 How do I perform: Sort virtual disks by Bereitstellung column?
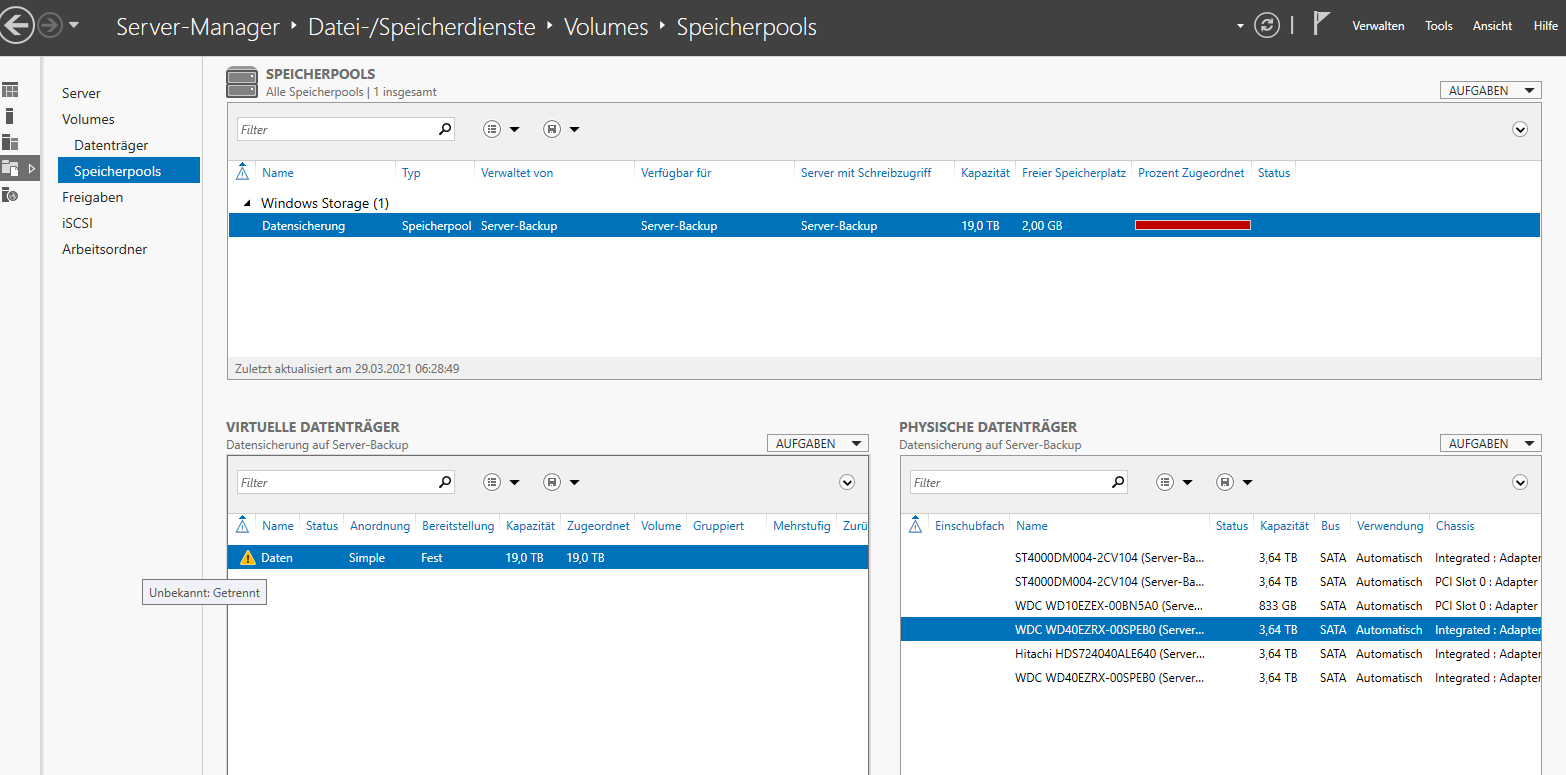point(458,526)
